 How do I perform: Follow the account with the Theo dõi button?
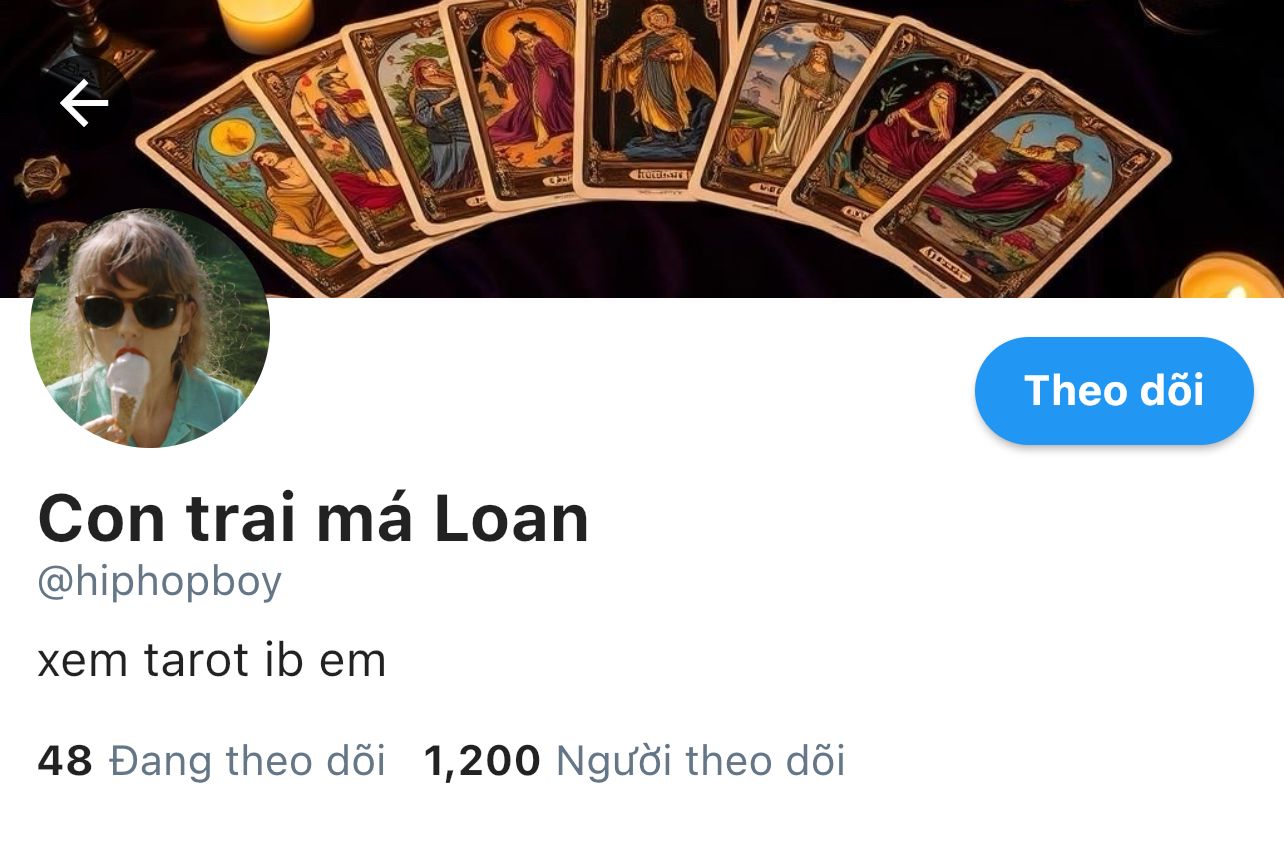(1114, 390)
